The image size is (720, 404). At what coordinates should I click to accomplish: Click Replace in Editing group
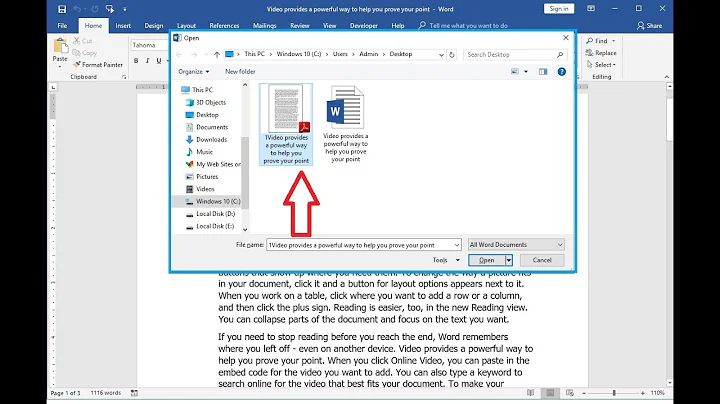pyautogui.click(x=601, y=53)
